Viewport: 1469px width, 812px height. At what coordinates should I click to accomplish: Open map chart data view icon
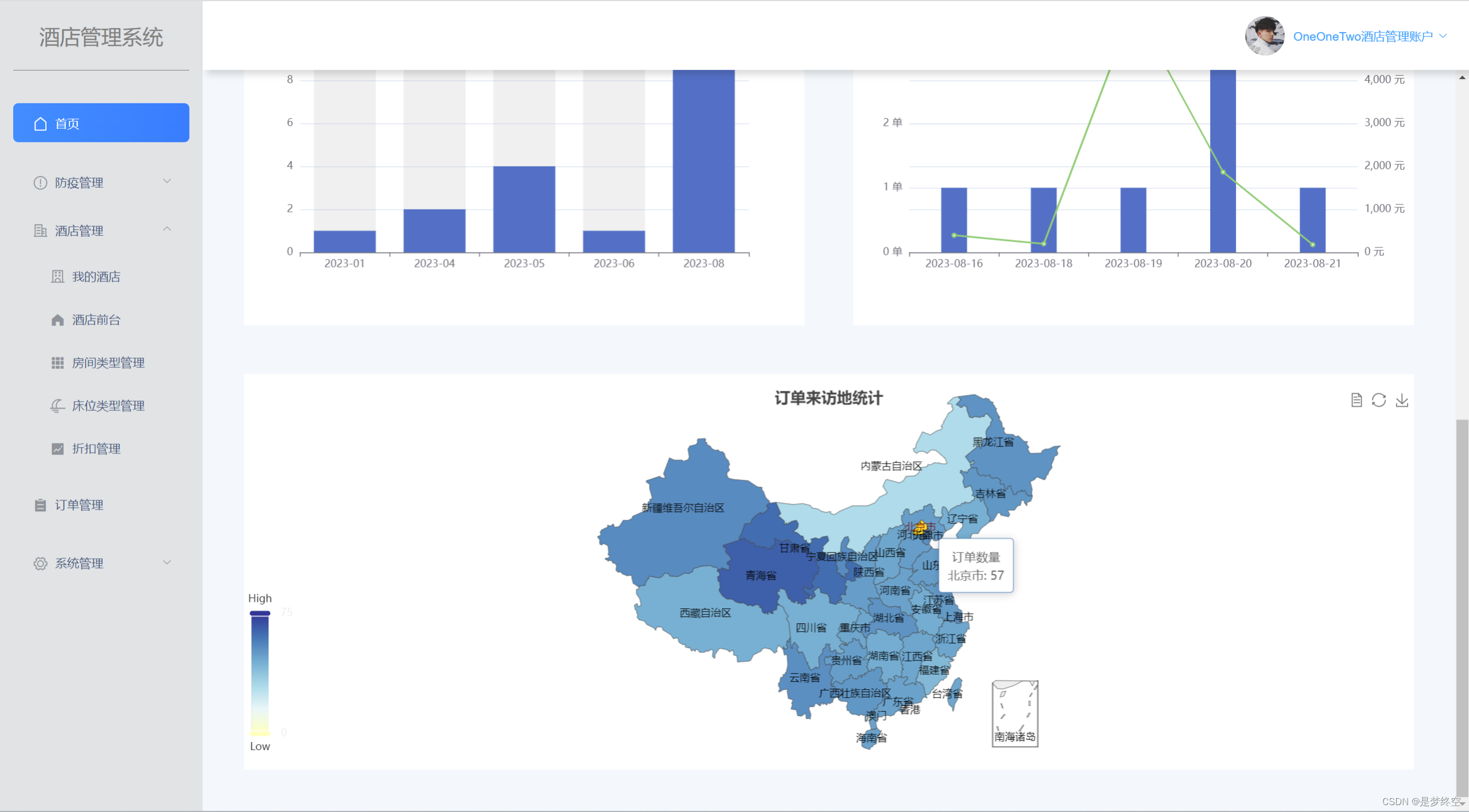click(1356, 400)
